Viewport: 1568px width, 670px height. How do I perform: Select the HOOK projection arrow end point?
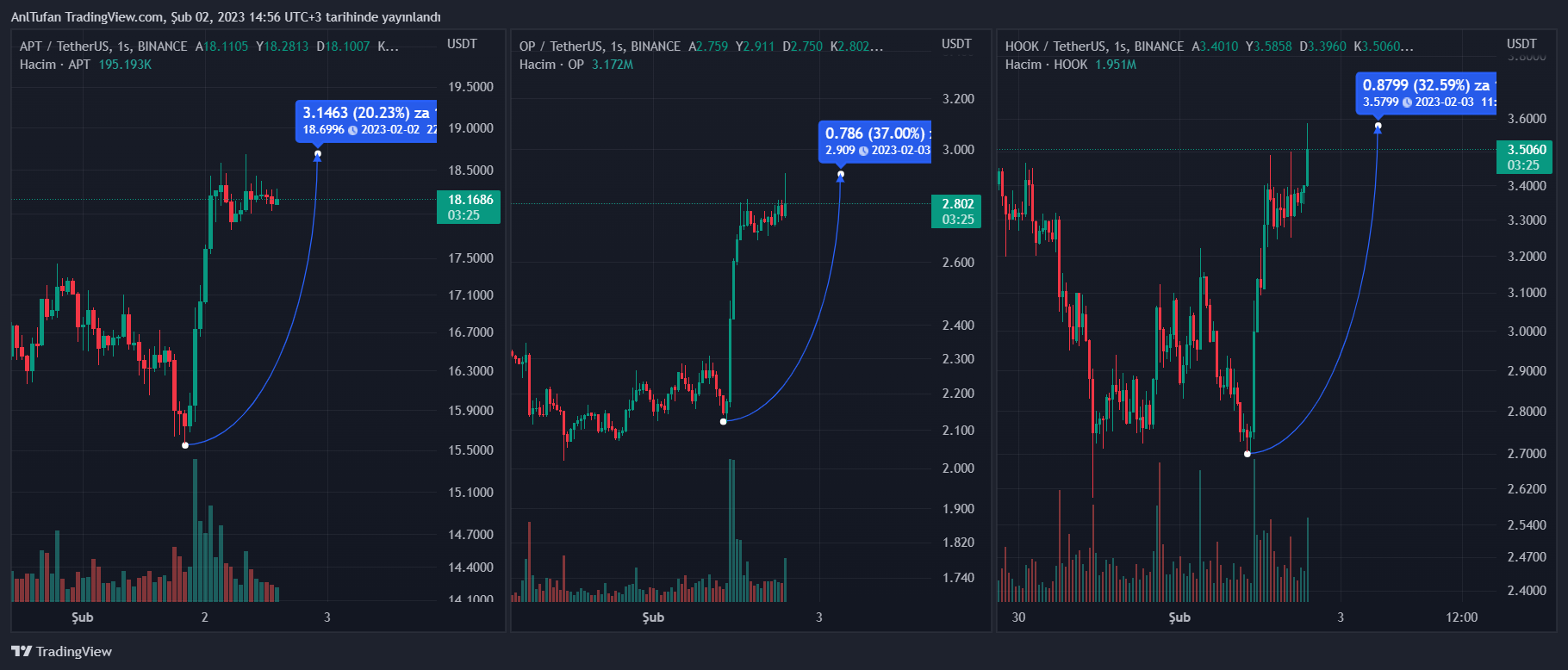[1378, 127]
